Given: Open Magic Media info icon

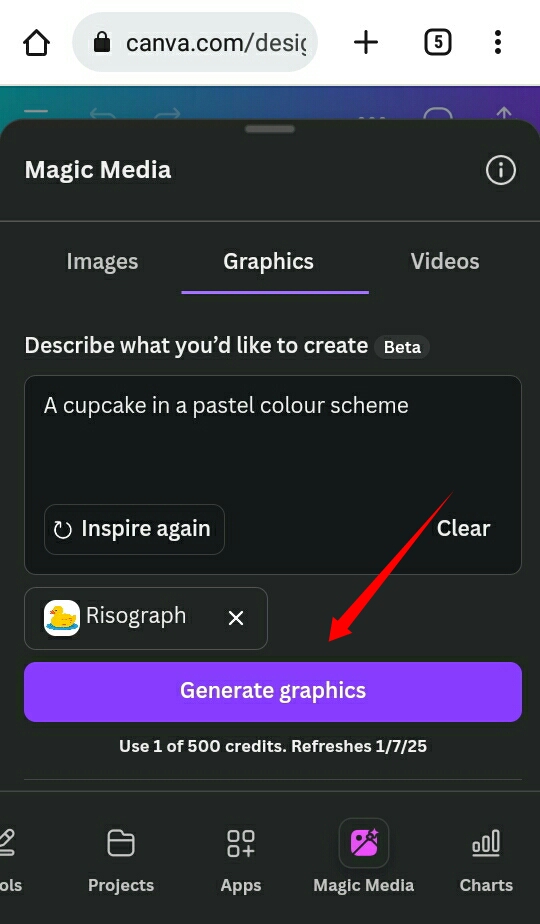Looking at the screenshot, I should [501, 170].
